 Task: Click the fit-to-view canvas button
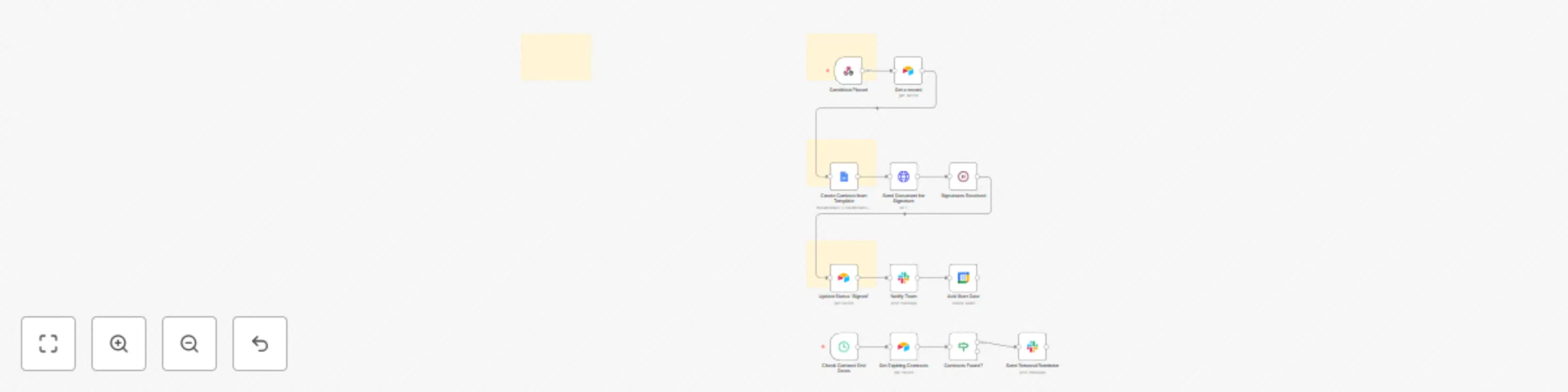pos(48,344)
